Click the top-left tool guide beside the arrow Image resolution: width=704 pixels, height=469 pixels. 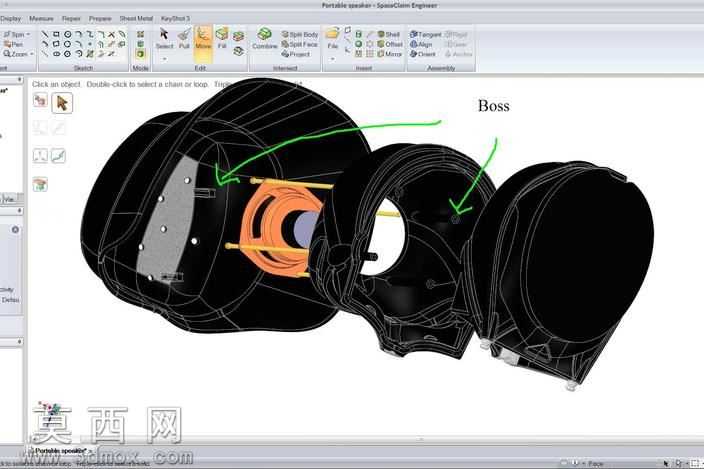(x=40, y=100)
